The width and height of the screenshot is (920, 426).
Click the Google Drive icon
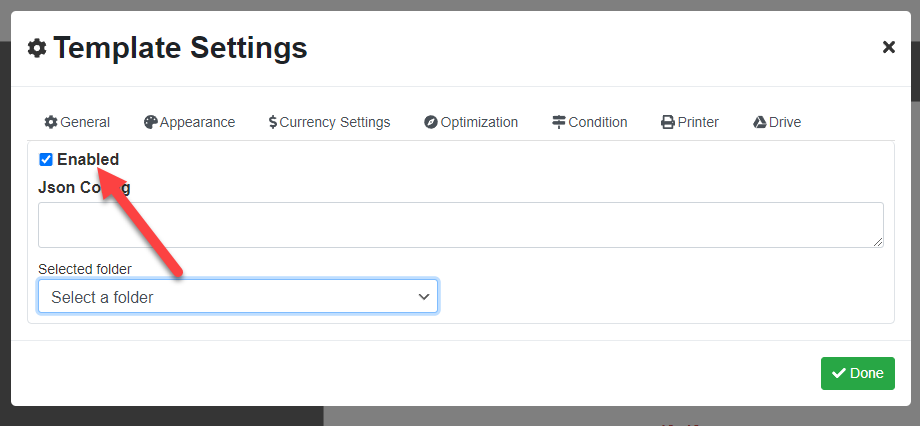[x=760, y=122]
